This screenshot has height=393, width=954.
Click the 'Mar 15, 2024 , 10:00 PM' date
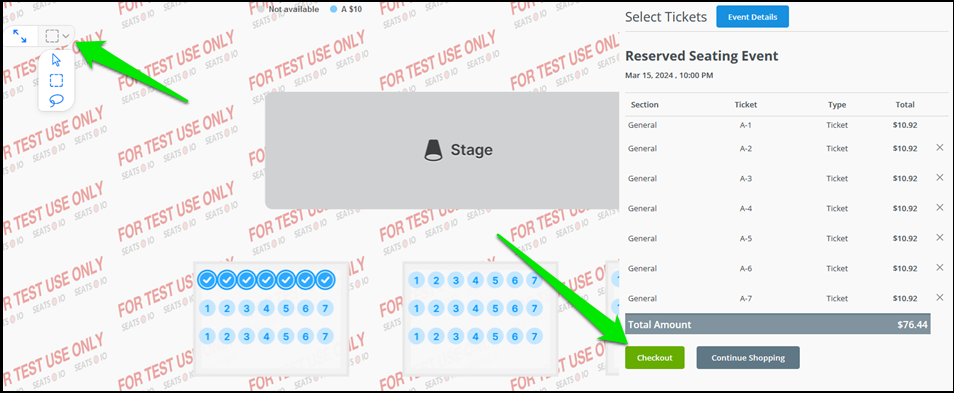click(669, 75)
